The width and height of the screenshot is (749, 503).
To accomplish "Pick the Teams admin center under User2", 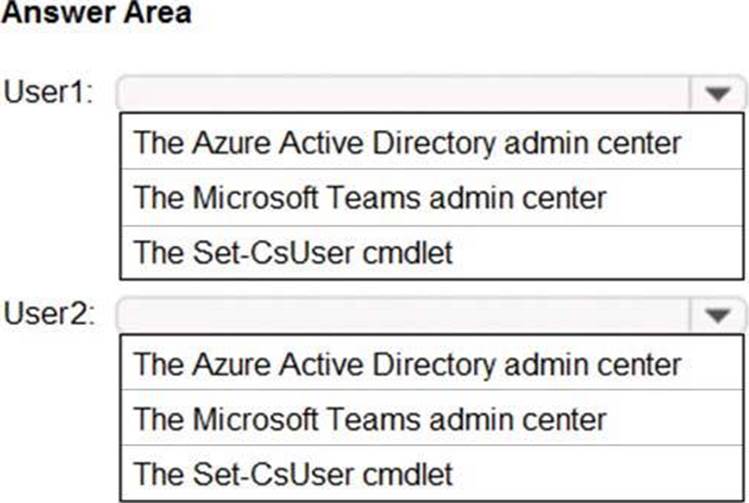I will 370,418.
